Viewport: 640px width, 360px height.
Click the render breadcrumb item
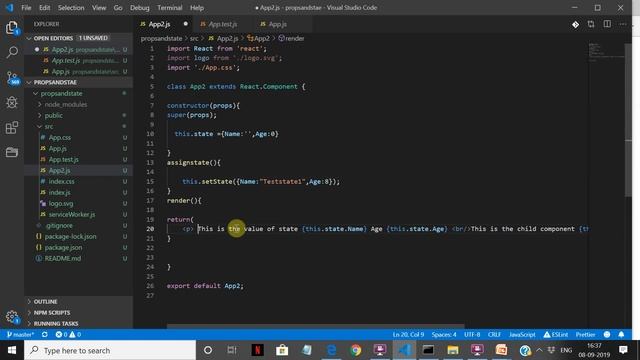coord(291,38)
